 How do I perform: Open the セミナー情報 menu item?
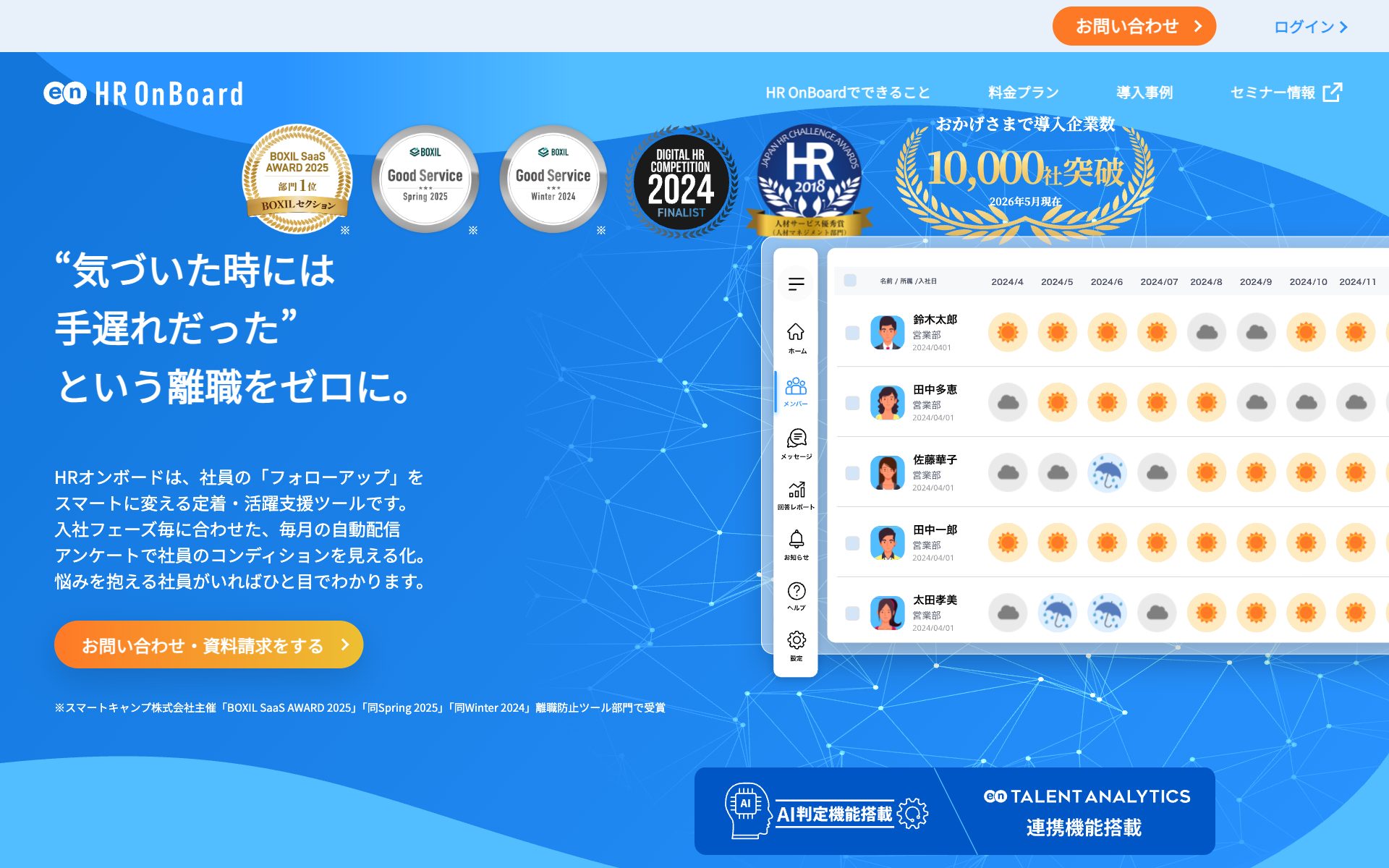pos(1273,93)
